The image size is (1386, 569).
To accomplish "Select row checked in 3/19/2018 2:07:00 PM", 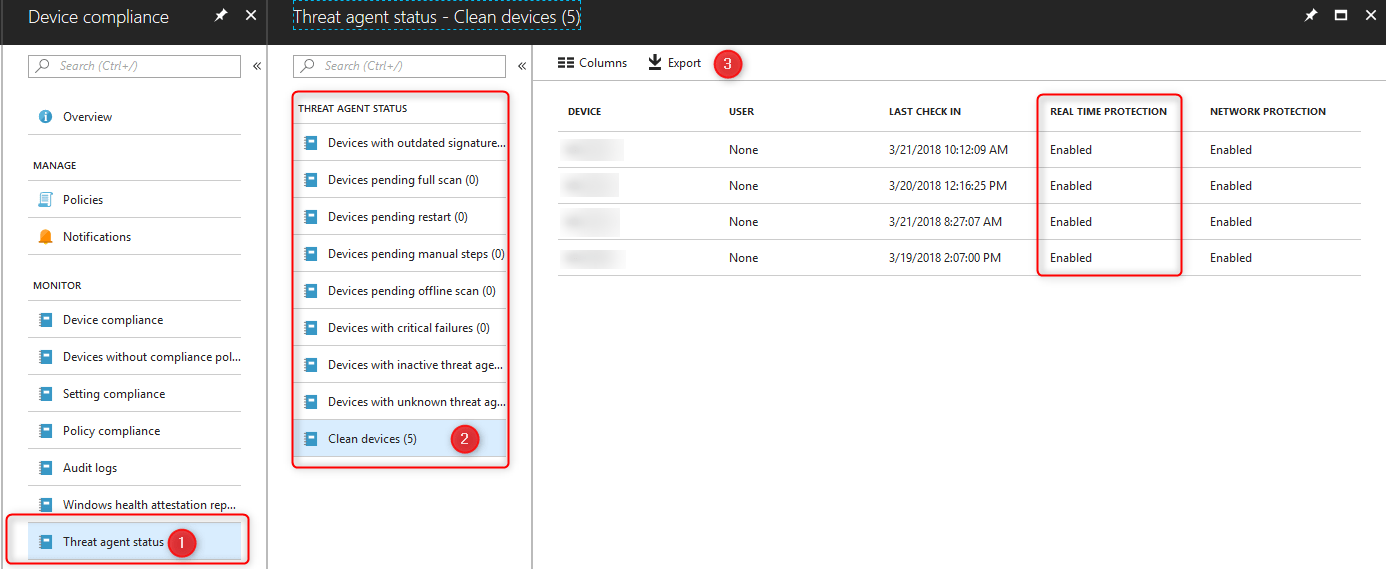I will [959, 258].
